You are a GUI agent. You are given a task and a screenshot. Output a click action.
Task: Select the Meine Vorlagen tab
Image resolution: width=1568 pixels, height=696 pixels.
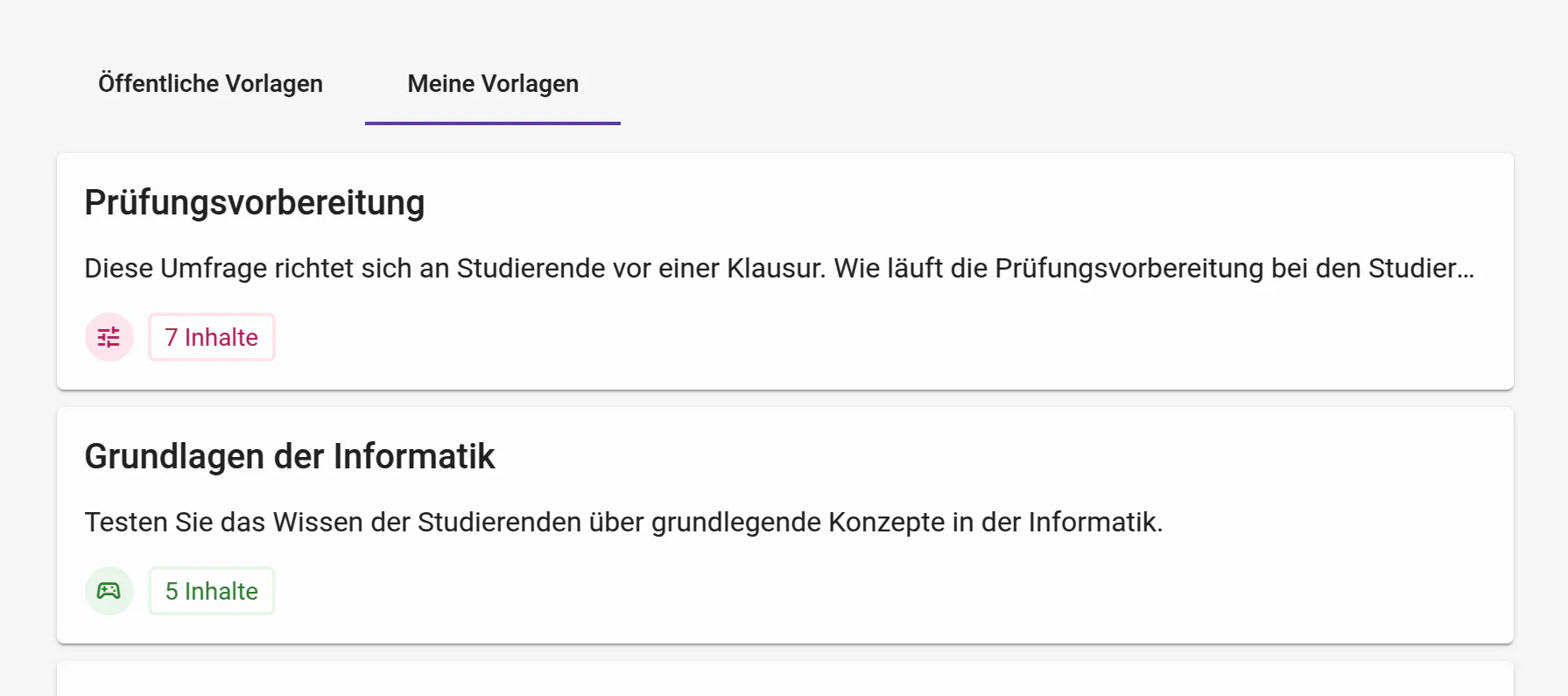pyautogui.click(x=493, y=84)
